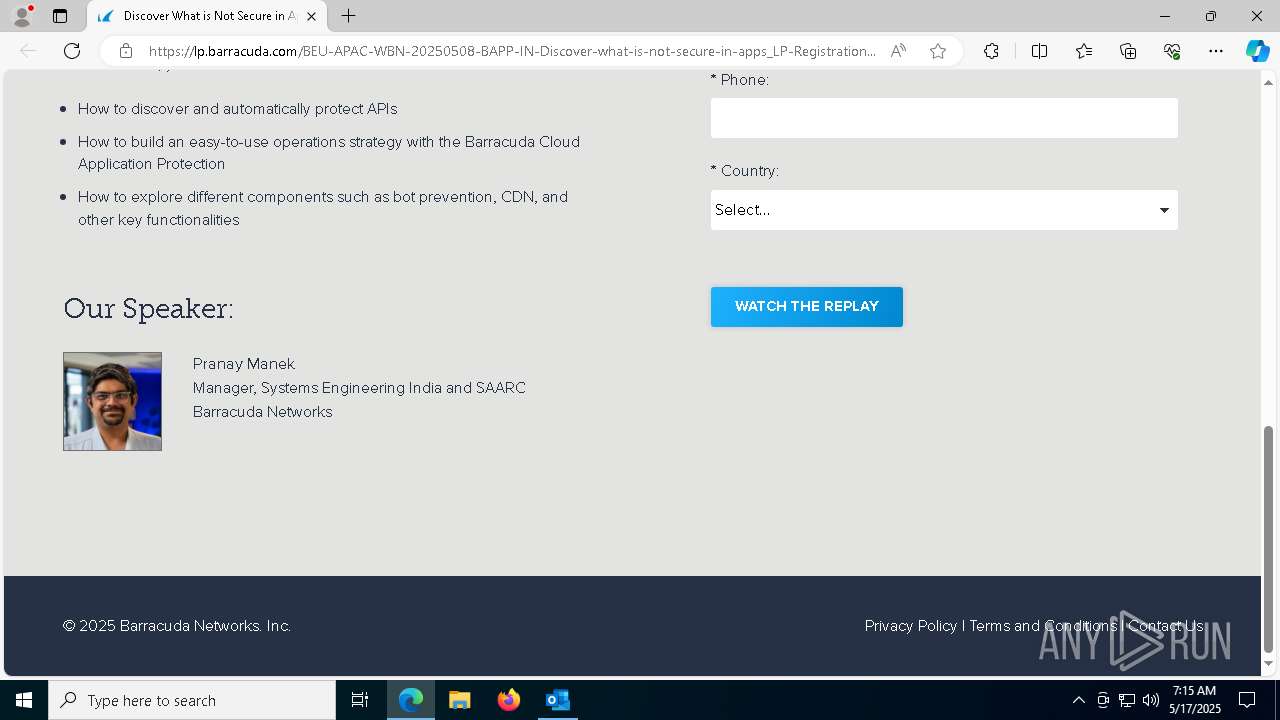Open the Favorites list

(1084, 51)
